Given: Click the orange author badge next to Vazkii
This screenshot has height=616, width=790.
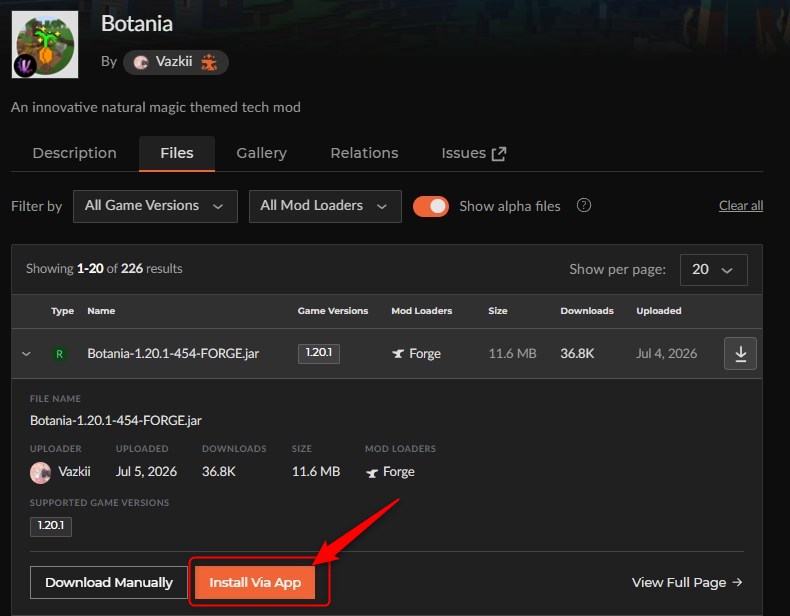Looking at the screenshot, I should click(209, 62).
